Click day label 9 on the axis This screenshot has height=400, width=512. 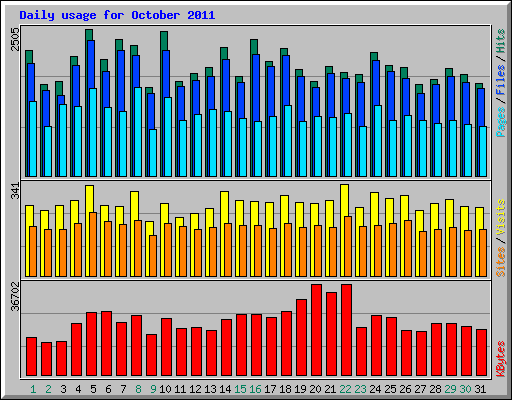click(153, 389)
